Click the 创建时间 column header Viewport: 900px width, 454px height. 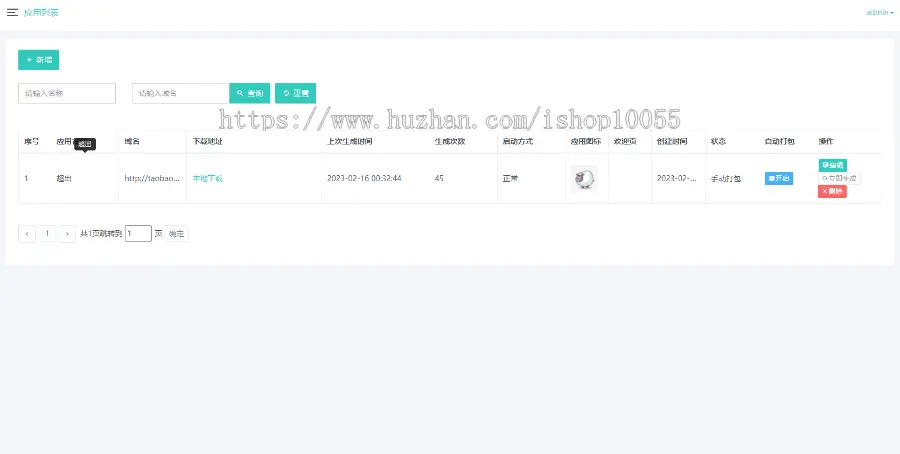(x=672, y=141)
